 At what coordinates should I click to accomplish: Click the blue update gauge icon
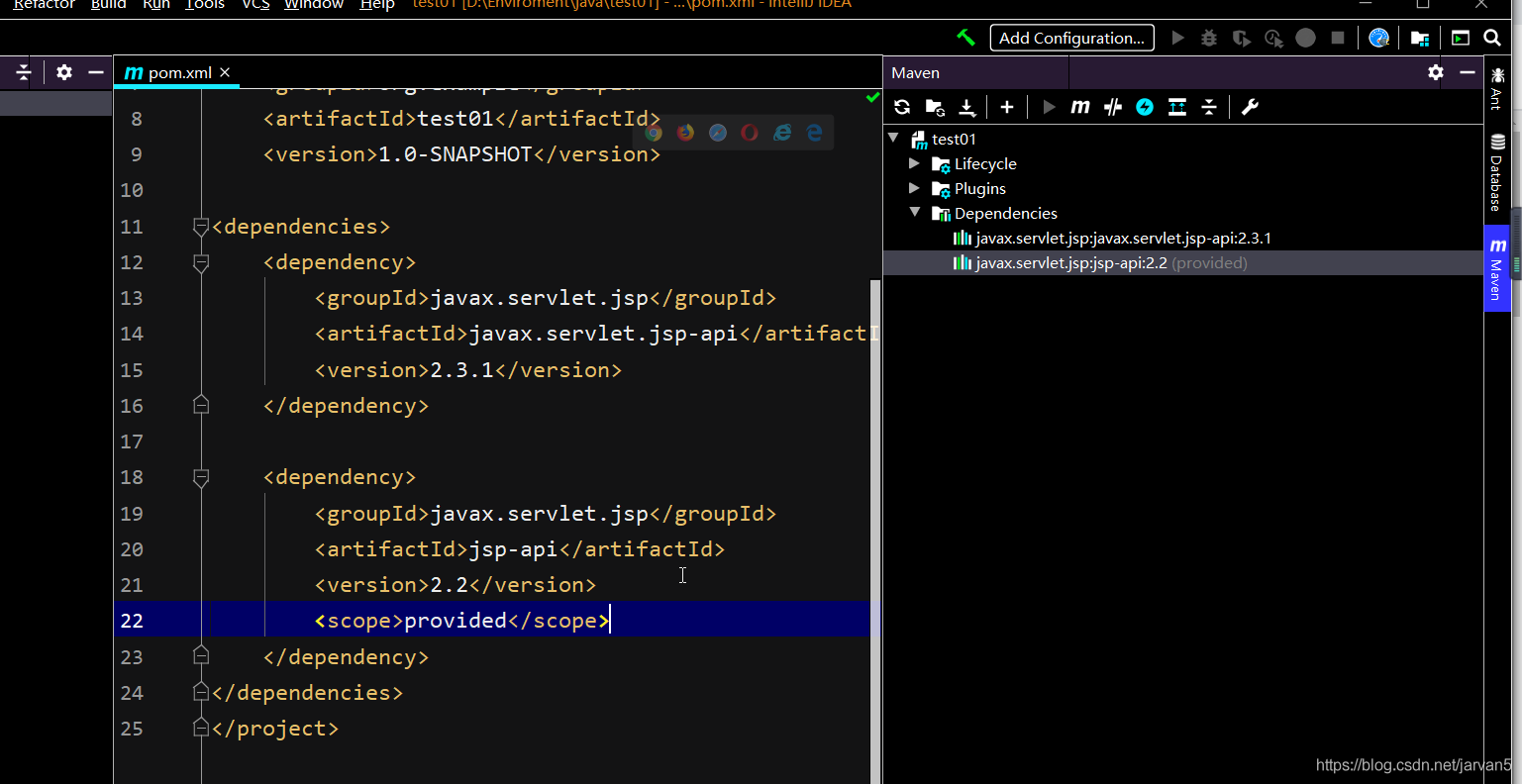click(1378, 38)
